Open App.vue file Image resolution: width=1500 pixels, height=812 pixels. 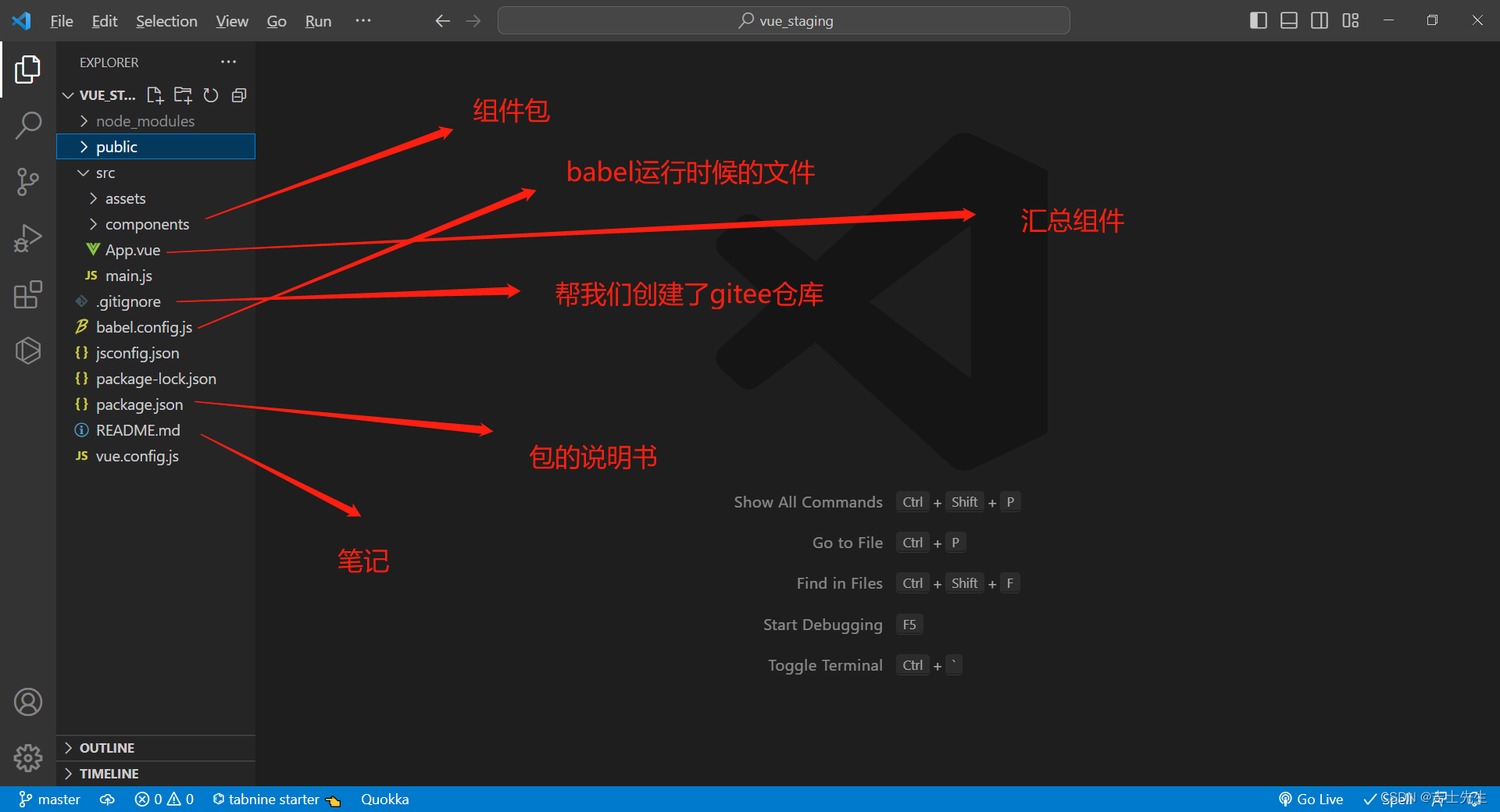pyautogui.click(x=156, y=250)
